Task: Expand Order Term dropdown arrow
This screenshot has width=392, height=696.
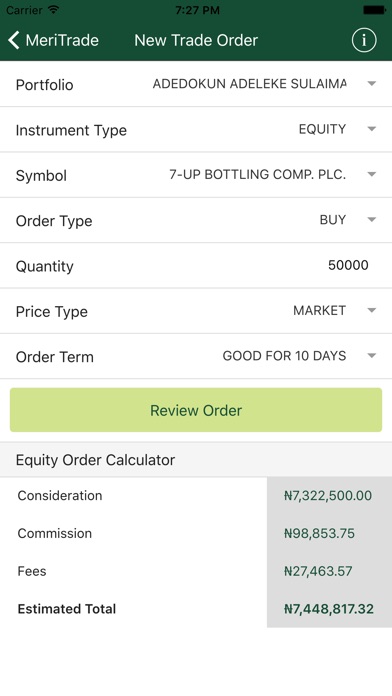Action: [372, 355]
